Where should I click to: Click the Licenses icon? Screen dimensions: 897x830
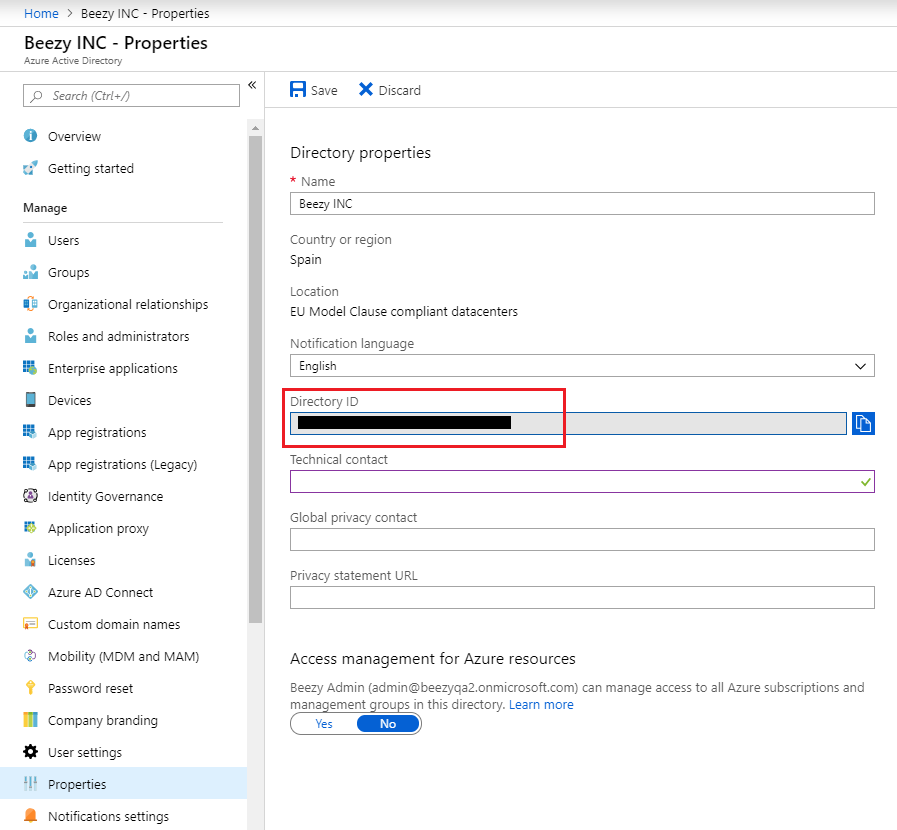[30, 560]
